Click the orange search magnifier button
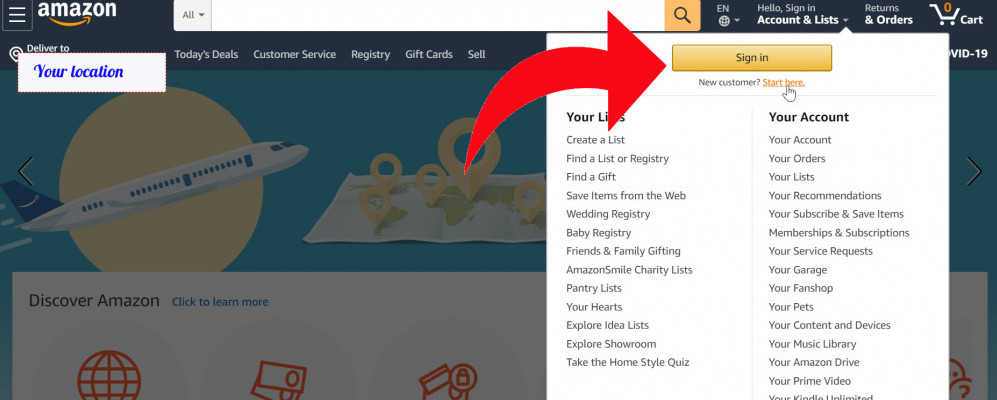 click(x=682, y=15)
